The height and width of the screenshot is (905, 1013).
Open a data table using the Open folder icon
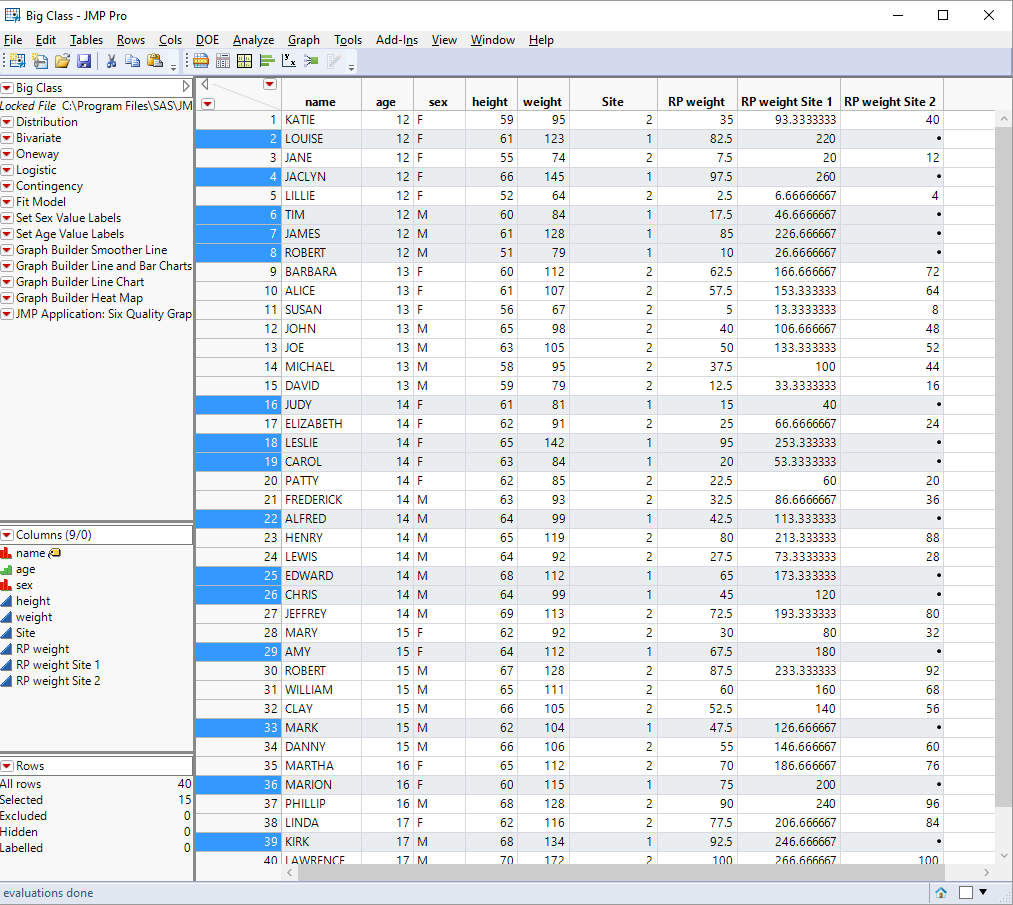click(x=63, y=61)
